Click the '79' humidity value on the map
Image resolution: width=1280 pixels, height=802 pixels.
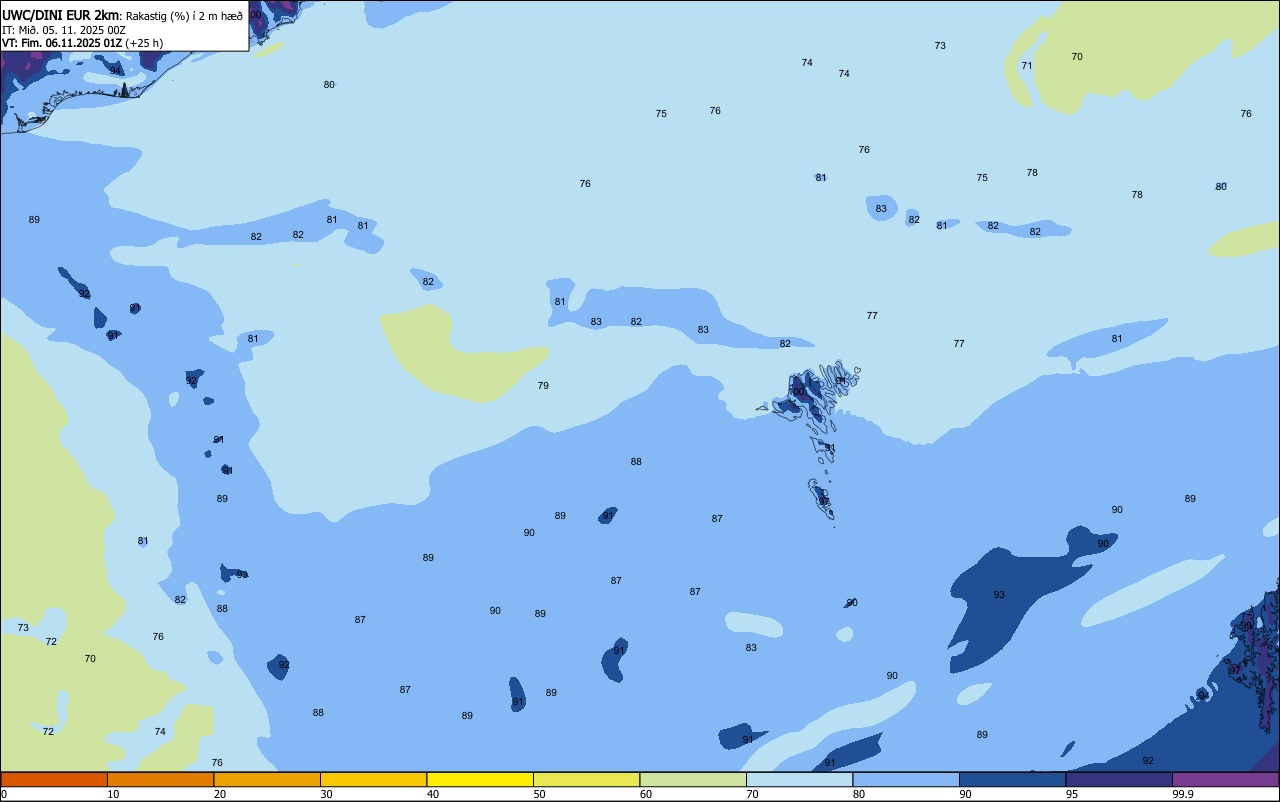click(543, 385)
